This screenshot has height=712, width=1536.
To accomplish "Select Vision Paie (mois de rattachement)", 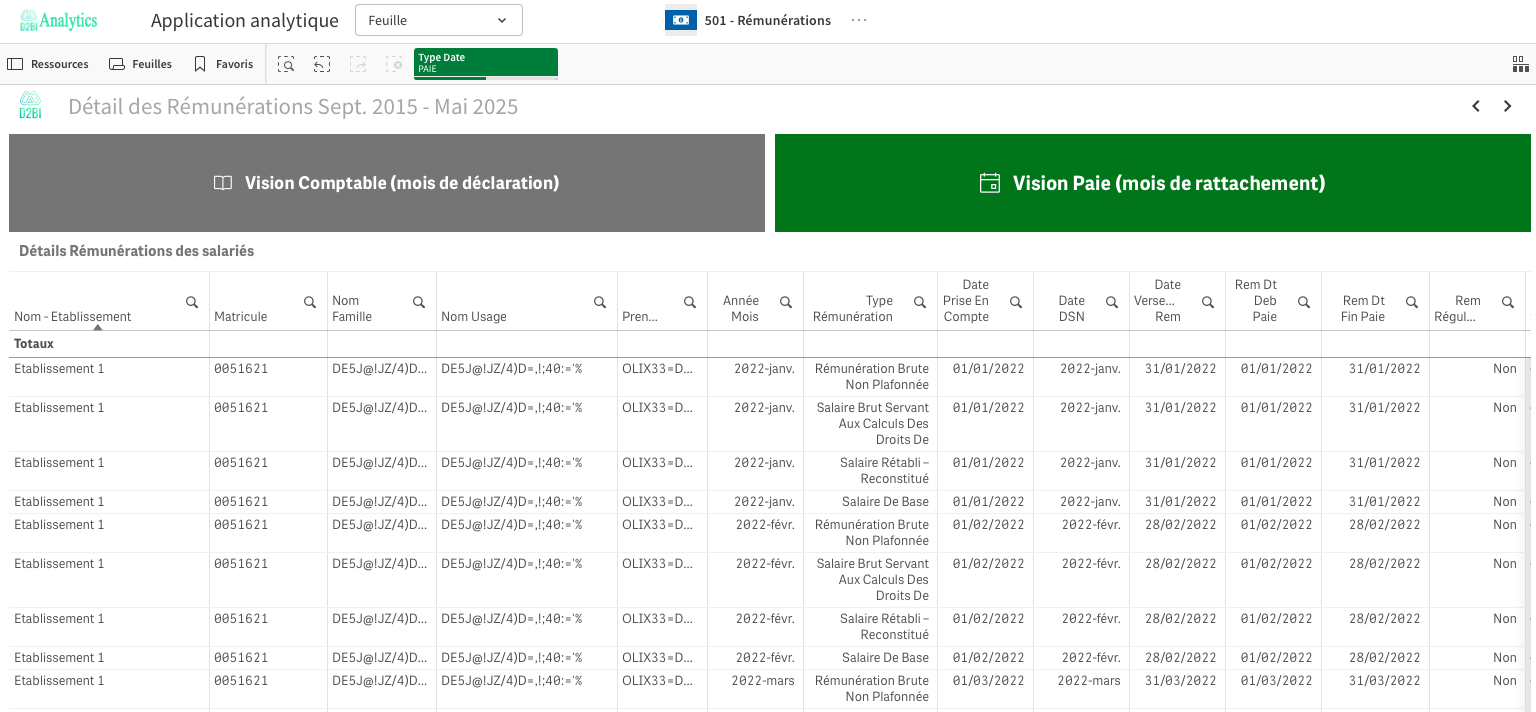I will pyautogui.click(x=1152, y=183).
